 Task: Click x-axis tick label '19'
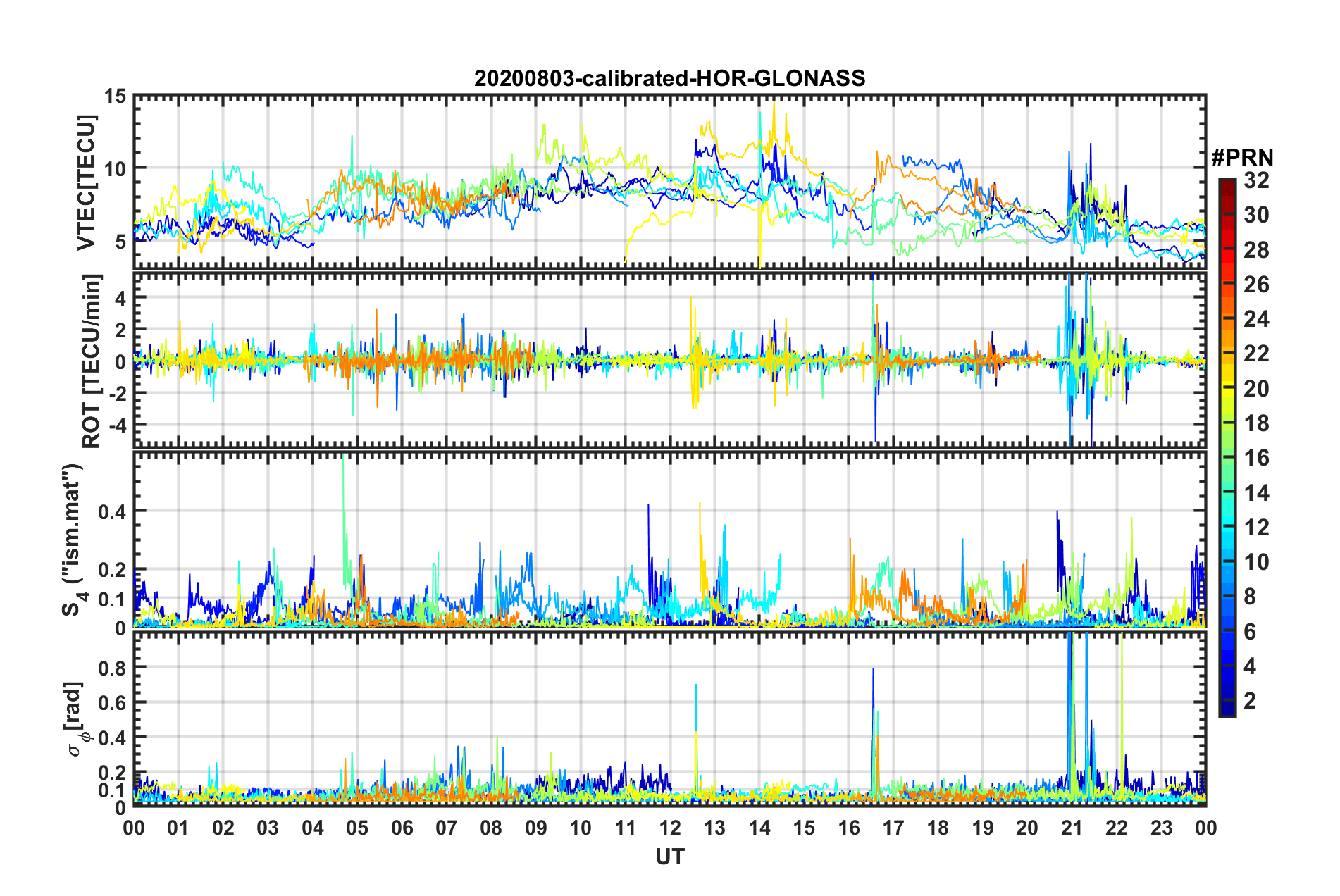coord(983,828)
